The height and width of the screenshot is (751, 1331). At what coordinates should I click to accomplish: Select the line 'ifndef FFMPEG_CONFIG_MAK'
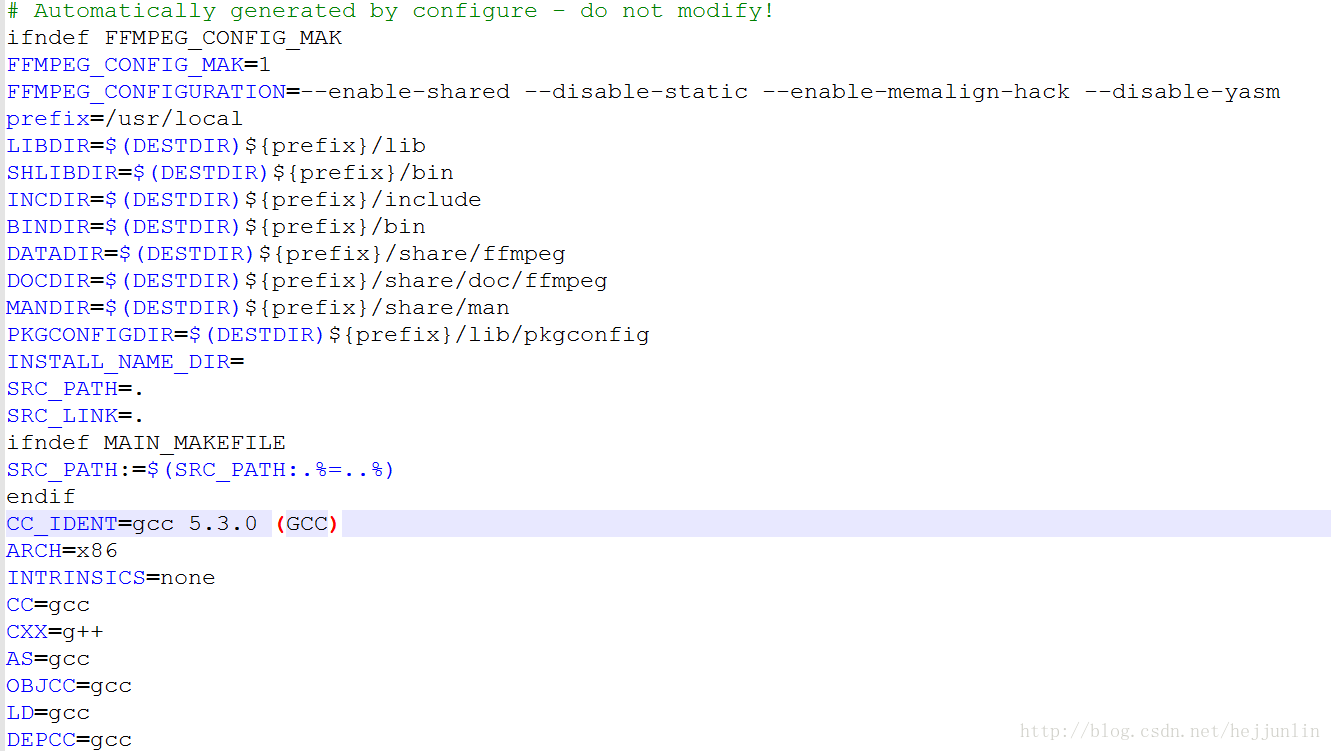click(x=174, y=38)
